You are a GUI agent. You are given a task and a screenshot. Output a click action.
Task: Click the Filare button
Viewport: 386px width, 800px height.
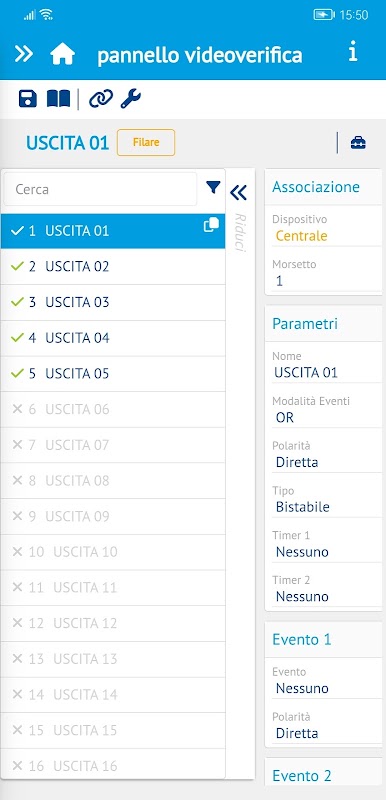click(x=146, y=142)
